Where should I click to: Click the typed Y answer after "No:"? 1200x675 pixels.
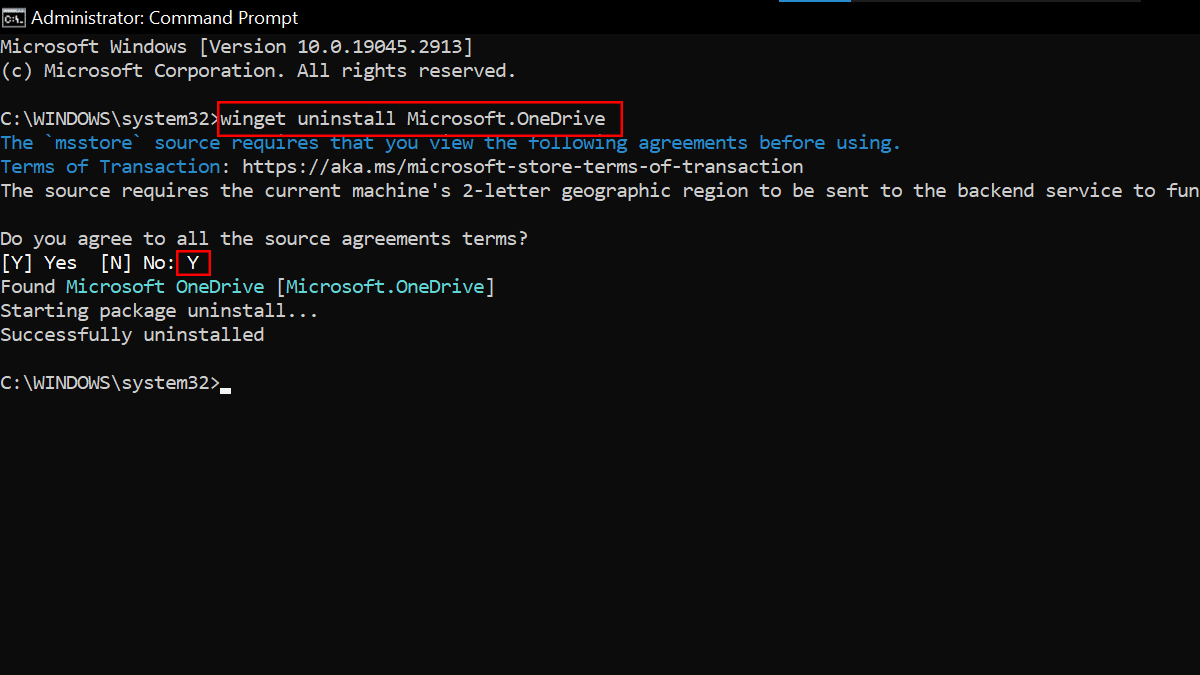[x=193, y=263]
